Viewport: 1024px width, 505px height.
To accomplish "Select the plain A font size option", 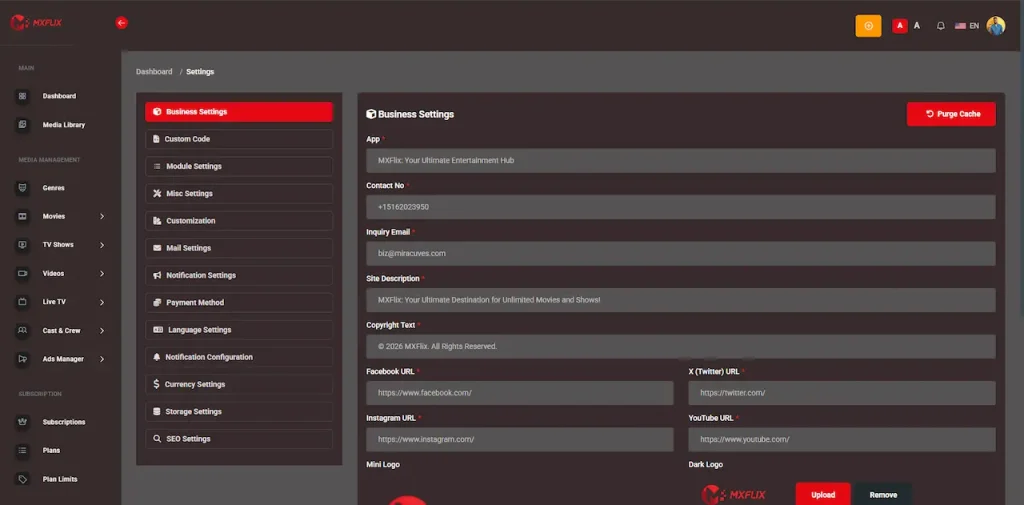I will pos(917,25).
